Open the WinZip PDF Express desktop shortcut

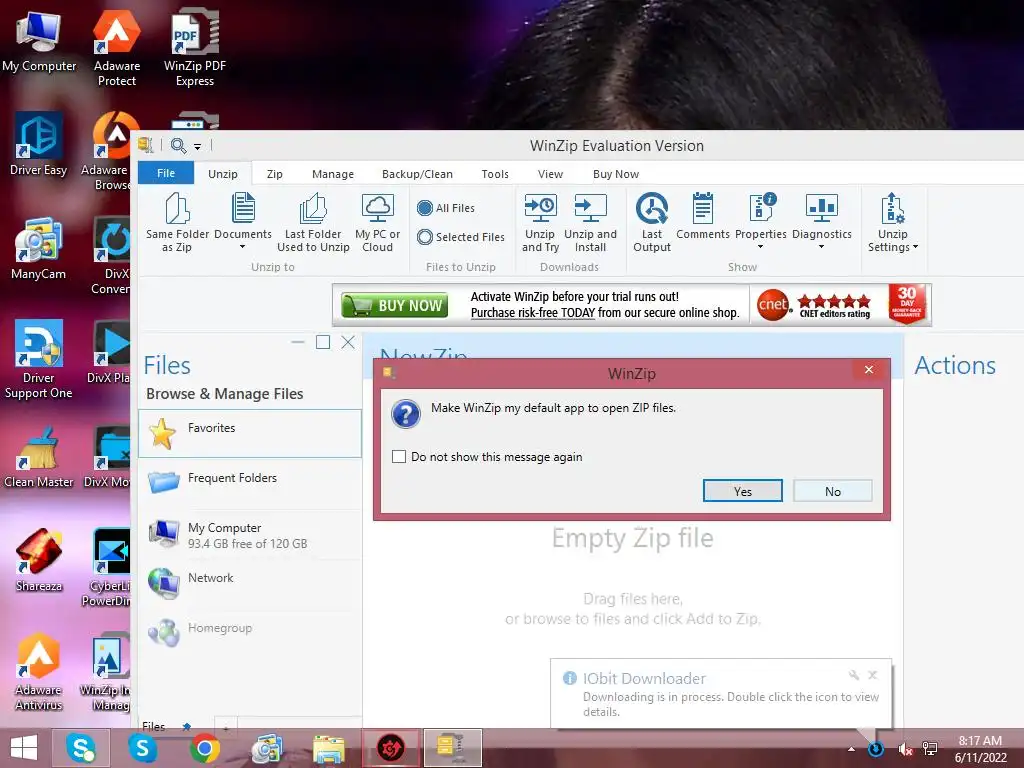pyautogui.click(x=195, y=47)
